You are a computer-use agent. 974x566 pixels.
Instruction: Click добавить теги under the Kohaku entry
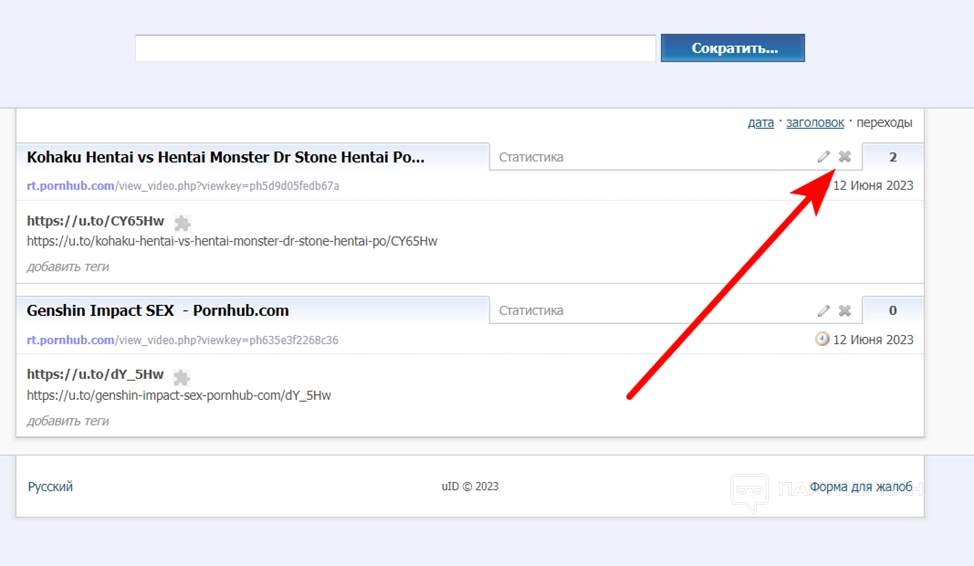(x=68, y=267)
